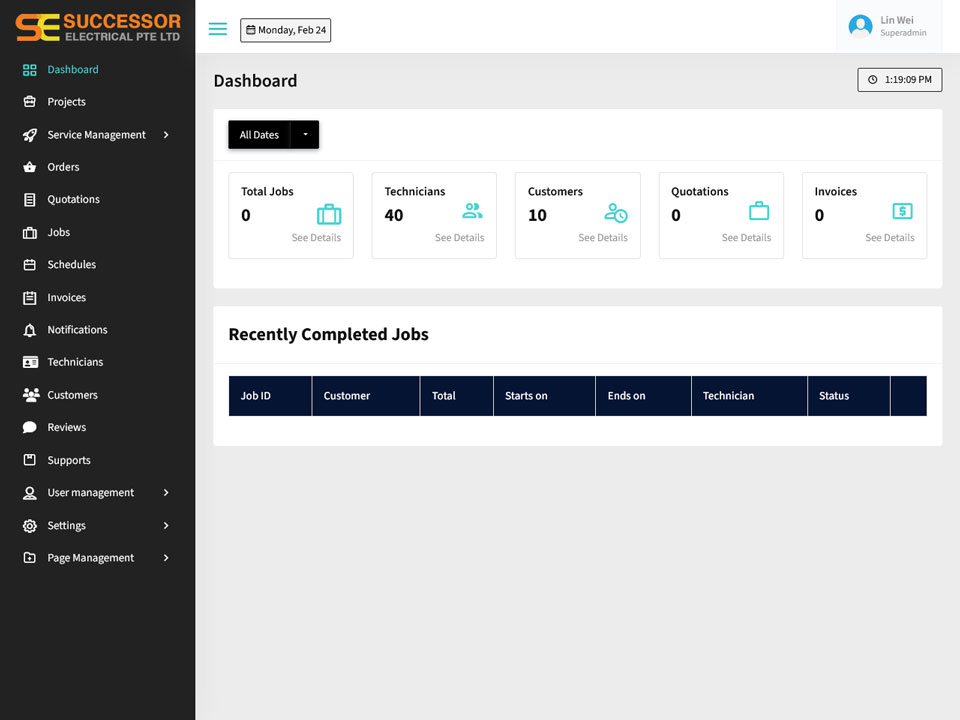Screen dimensions: 960x720
Task: Expand the Service Management submenu
Action: coord(166,135)
